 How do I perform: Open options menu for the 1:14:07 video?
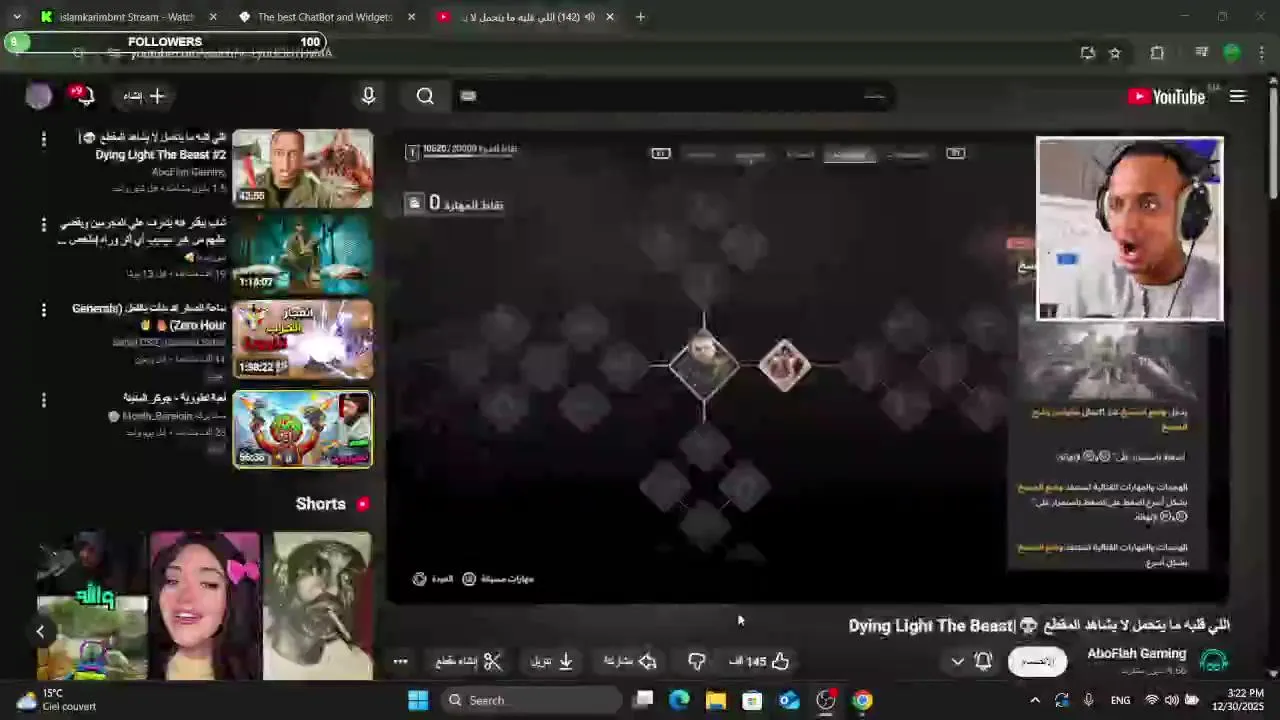(x=43, y=225)
